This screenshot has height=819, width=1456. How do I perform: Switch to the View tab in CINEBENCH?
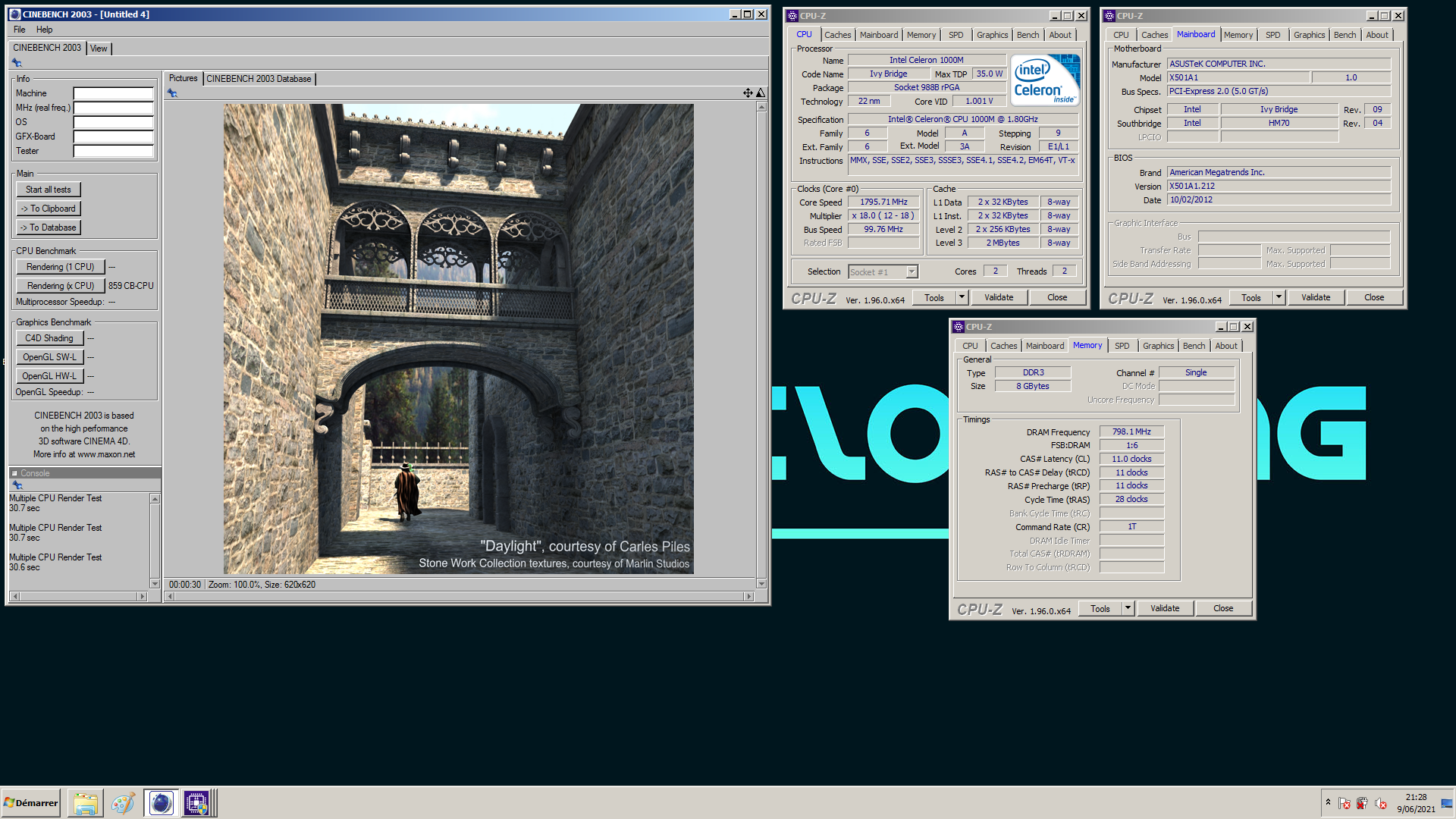tap(99, 49)
